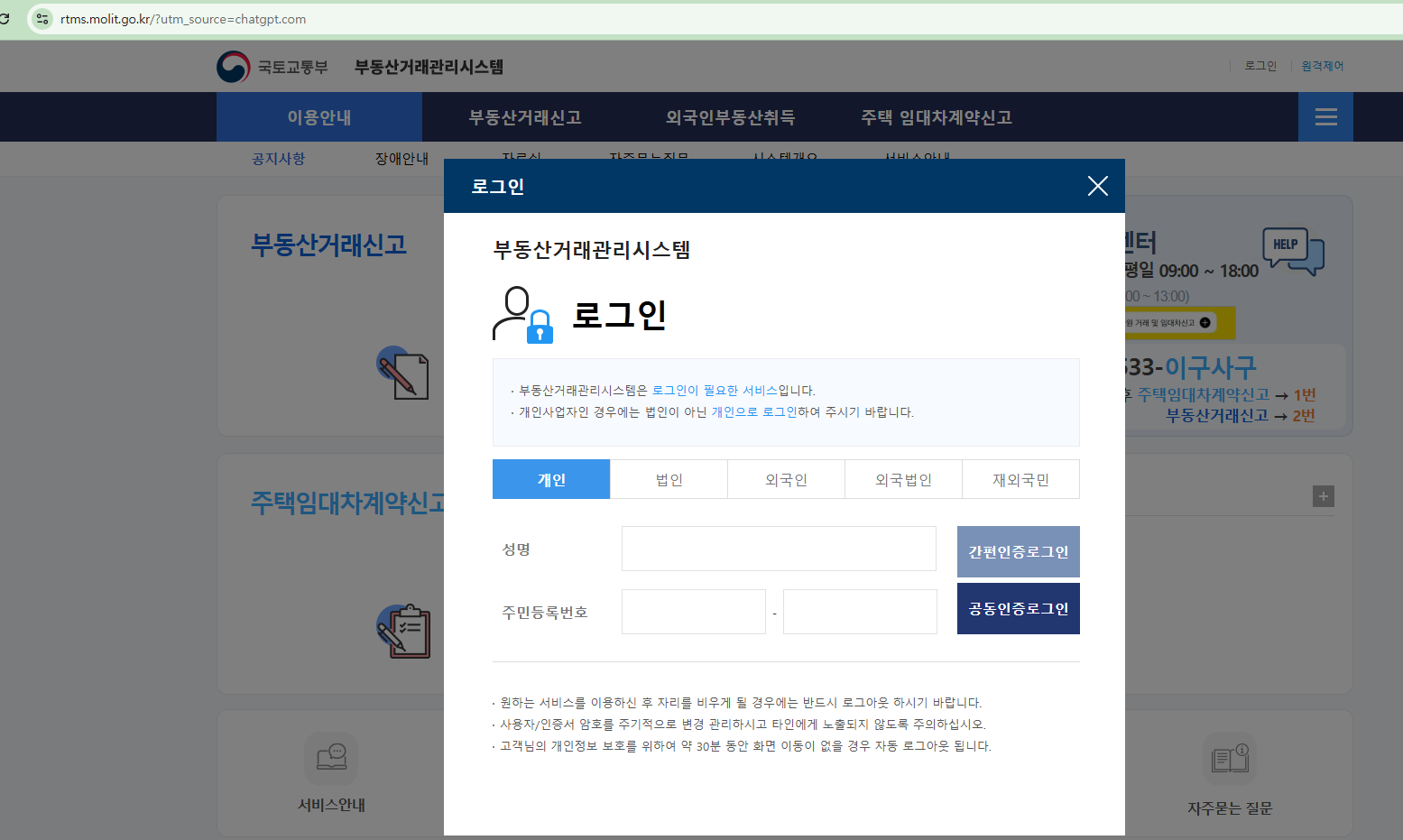Viewport: 1403px width, 840px height.
Task: Click the 간편인증로그인 button
Action: point(1018,551)
